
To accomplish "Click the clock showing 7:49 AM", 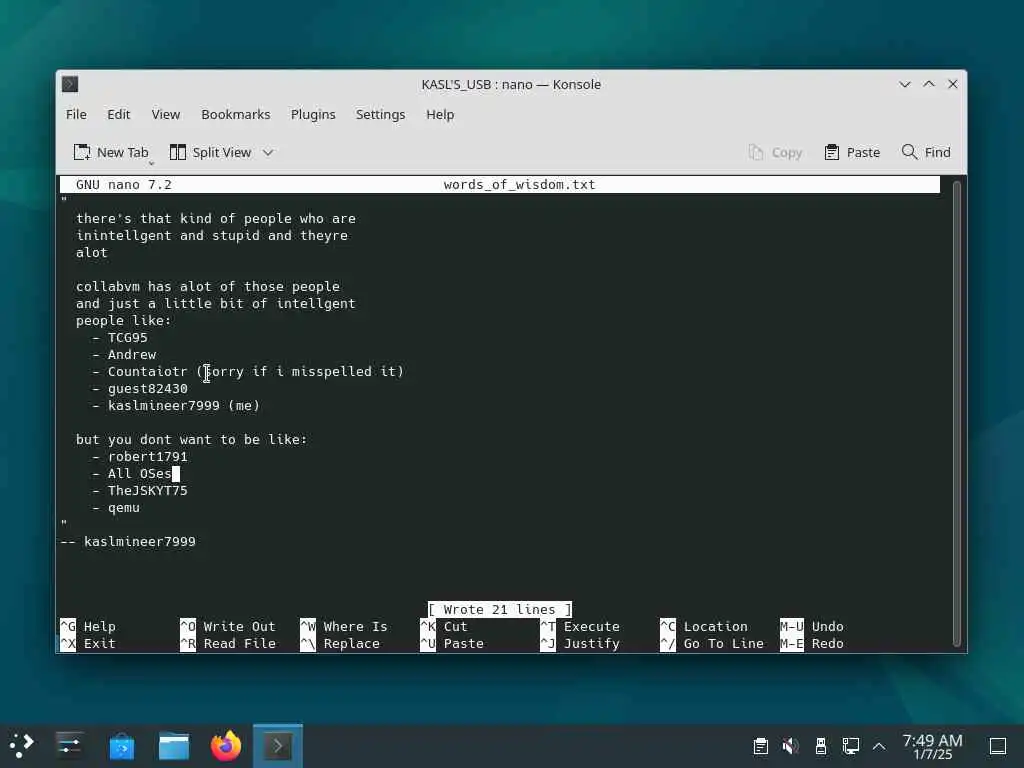I will click(x=932, y=746).
